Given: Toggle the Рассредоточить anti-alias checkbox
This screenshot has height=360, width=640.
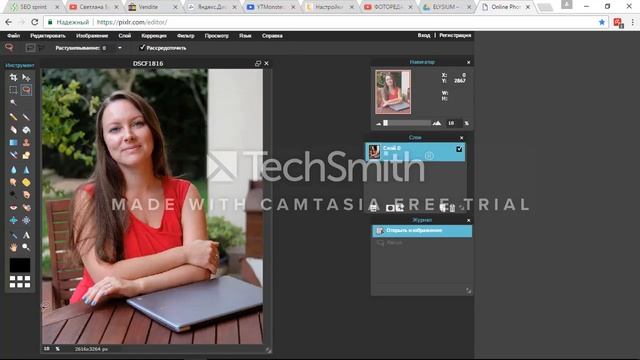Looking at the screenshot, I should pos(142,47).
